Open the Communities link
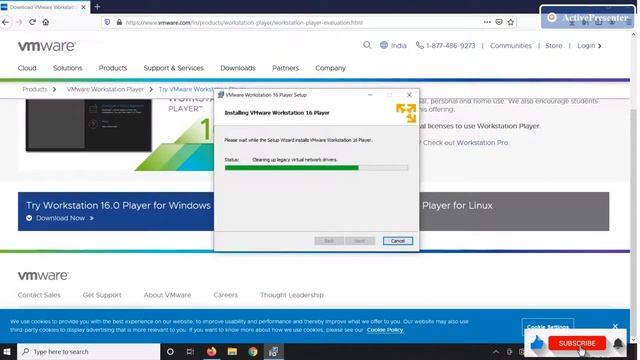Image resolution: width=640 pixels, height=360 pixels. click(x=511, y=46)
